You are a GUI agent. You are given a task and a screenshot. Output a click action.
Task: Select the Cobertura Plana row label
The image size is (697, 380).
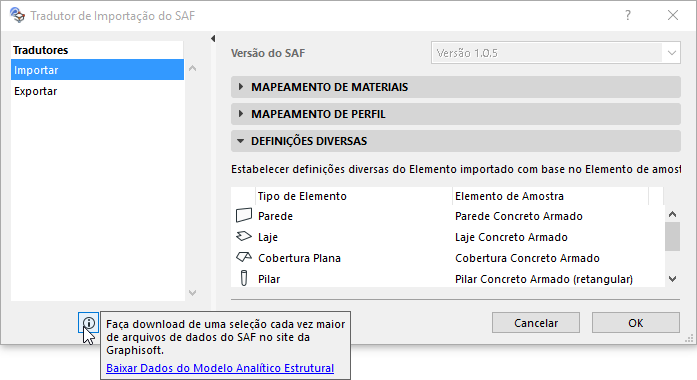click(299, 258)
